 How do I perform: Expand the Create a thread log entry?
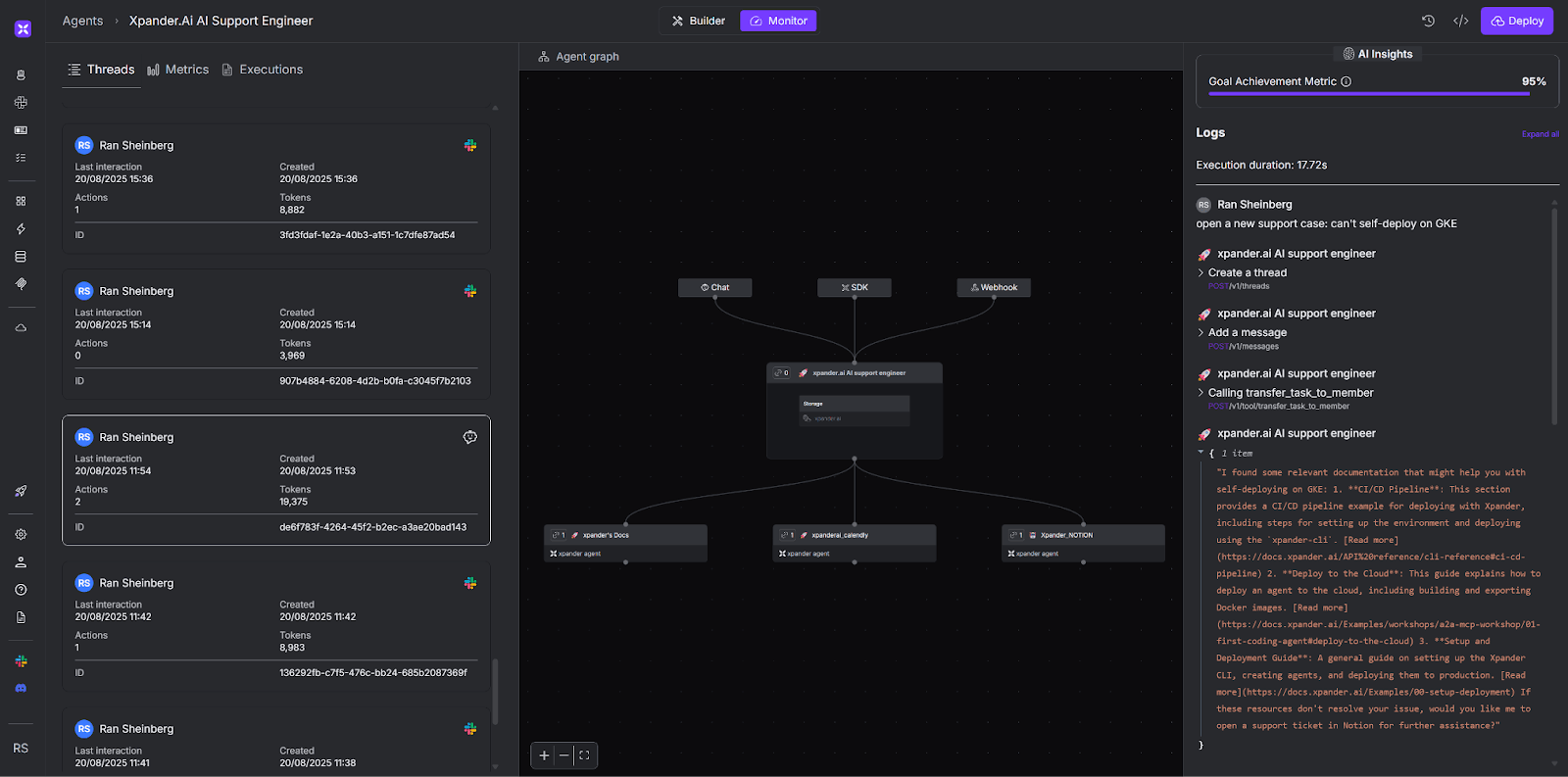click(x=1201, y=273)
